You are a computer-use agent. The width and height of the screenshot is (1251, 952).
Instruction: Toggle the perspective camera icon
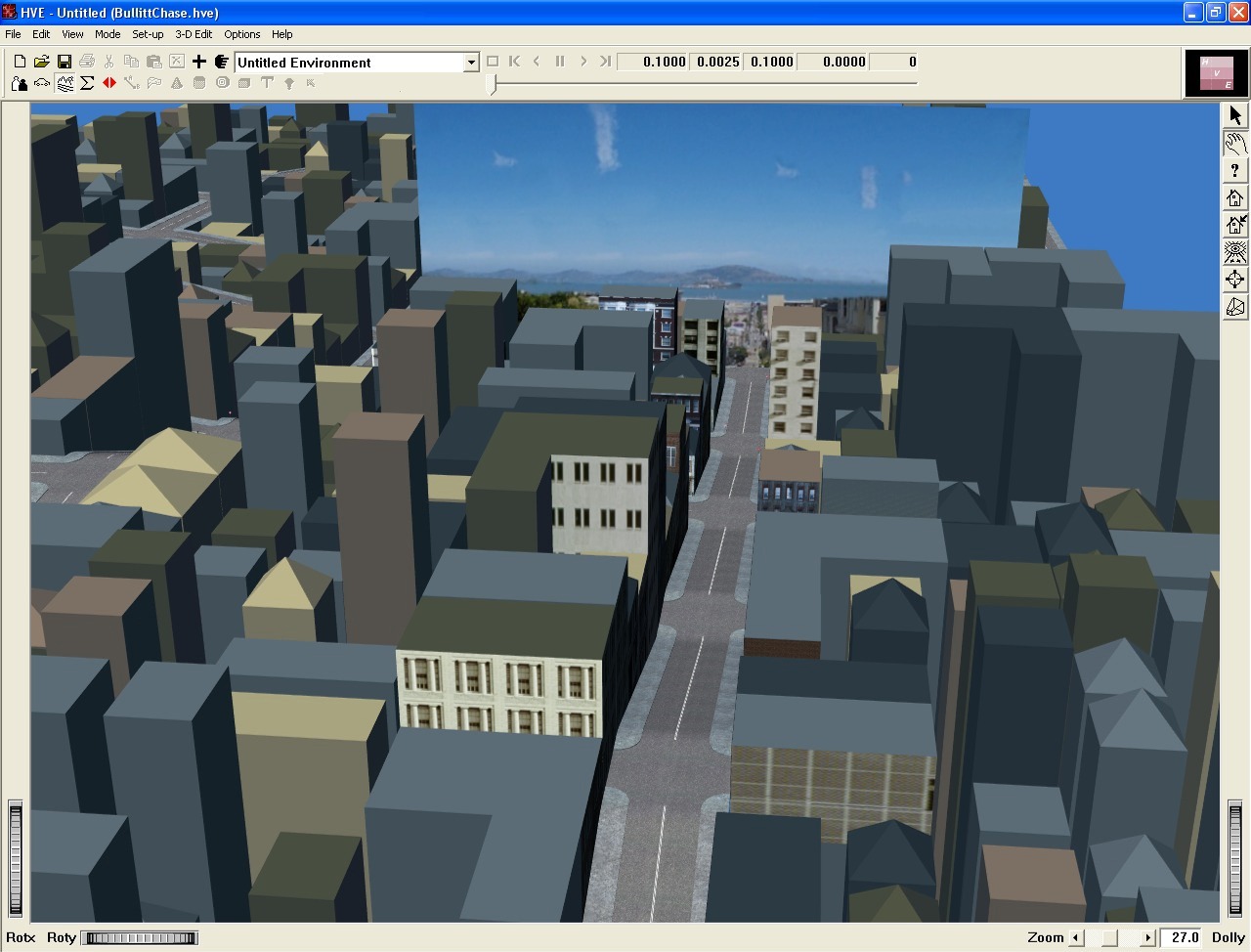[x=1235, y=307]
